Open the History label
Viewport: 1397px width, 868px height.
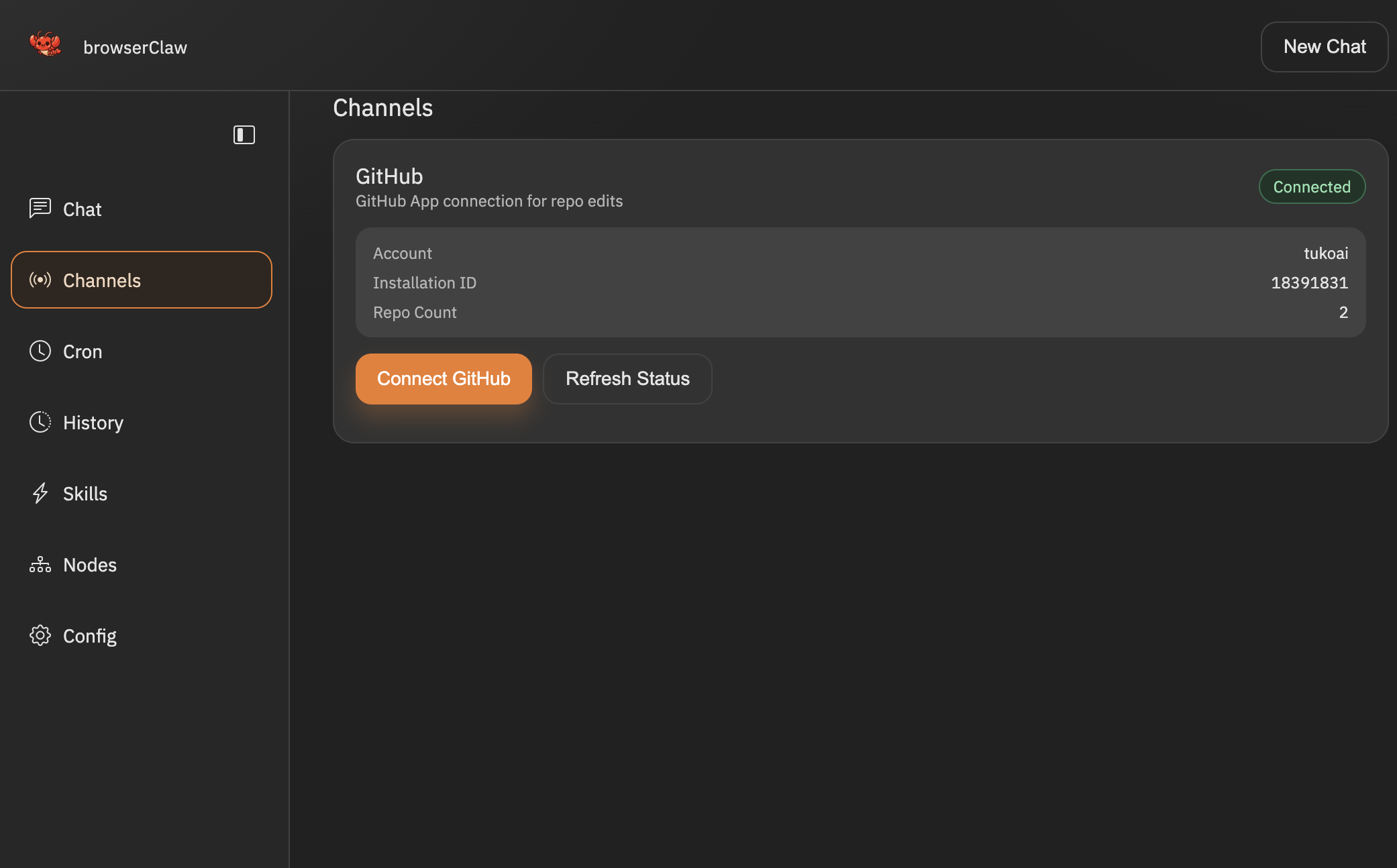click(x=93, y=423)
